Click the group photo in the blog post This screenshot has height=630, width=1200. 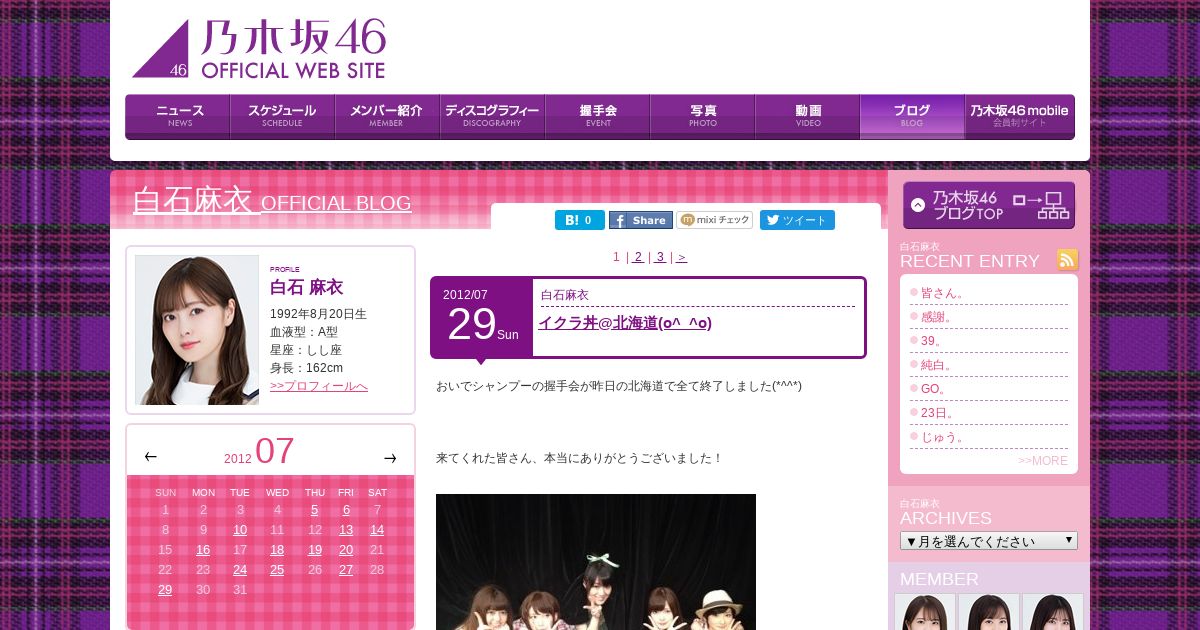[x=596, y=562]
